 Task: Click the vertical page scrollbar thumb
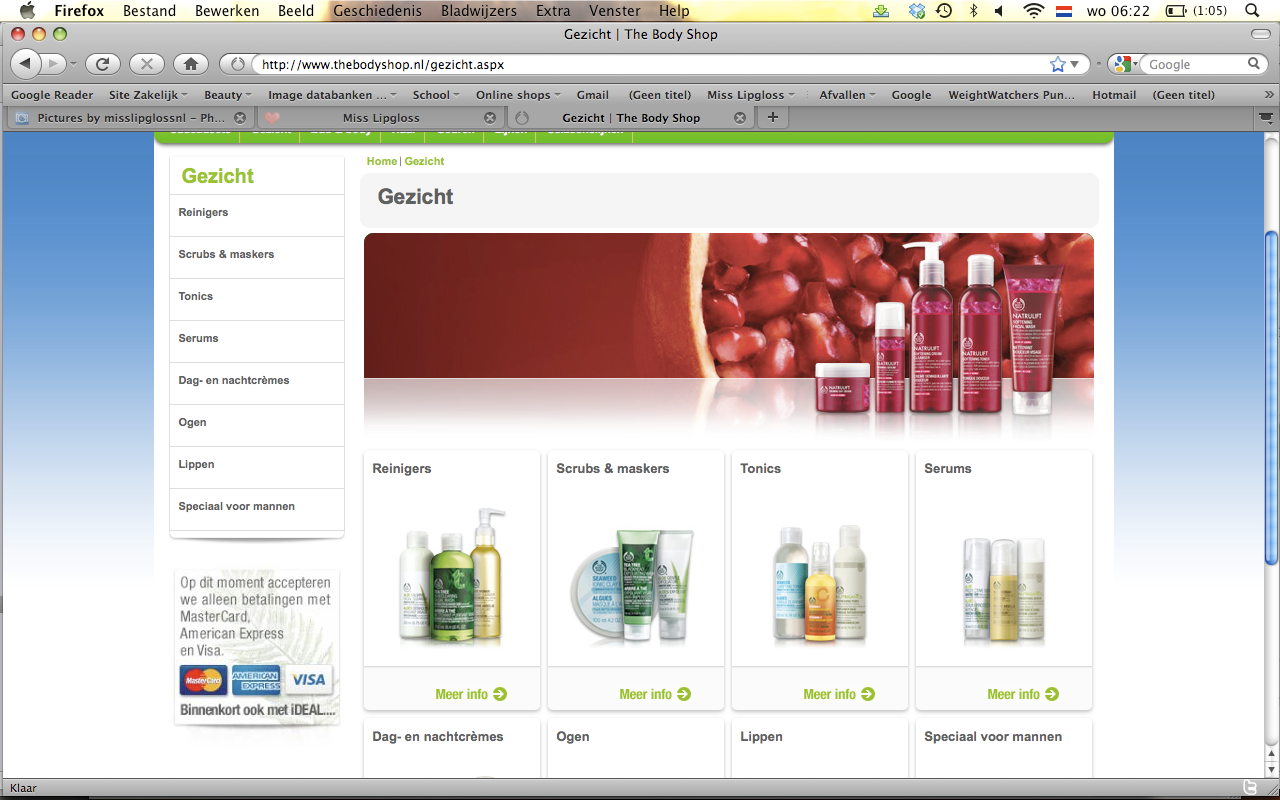pos(1272,398)
